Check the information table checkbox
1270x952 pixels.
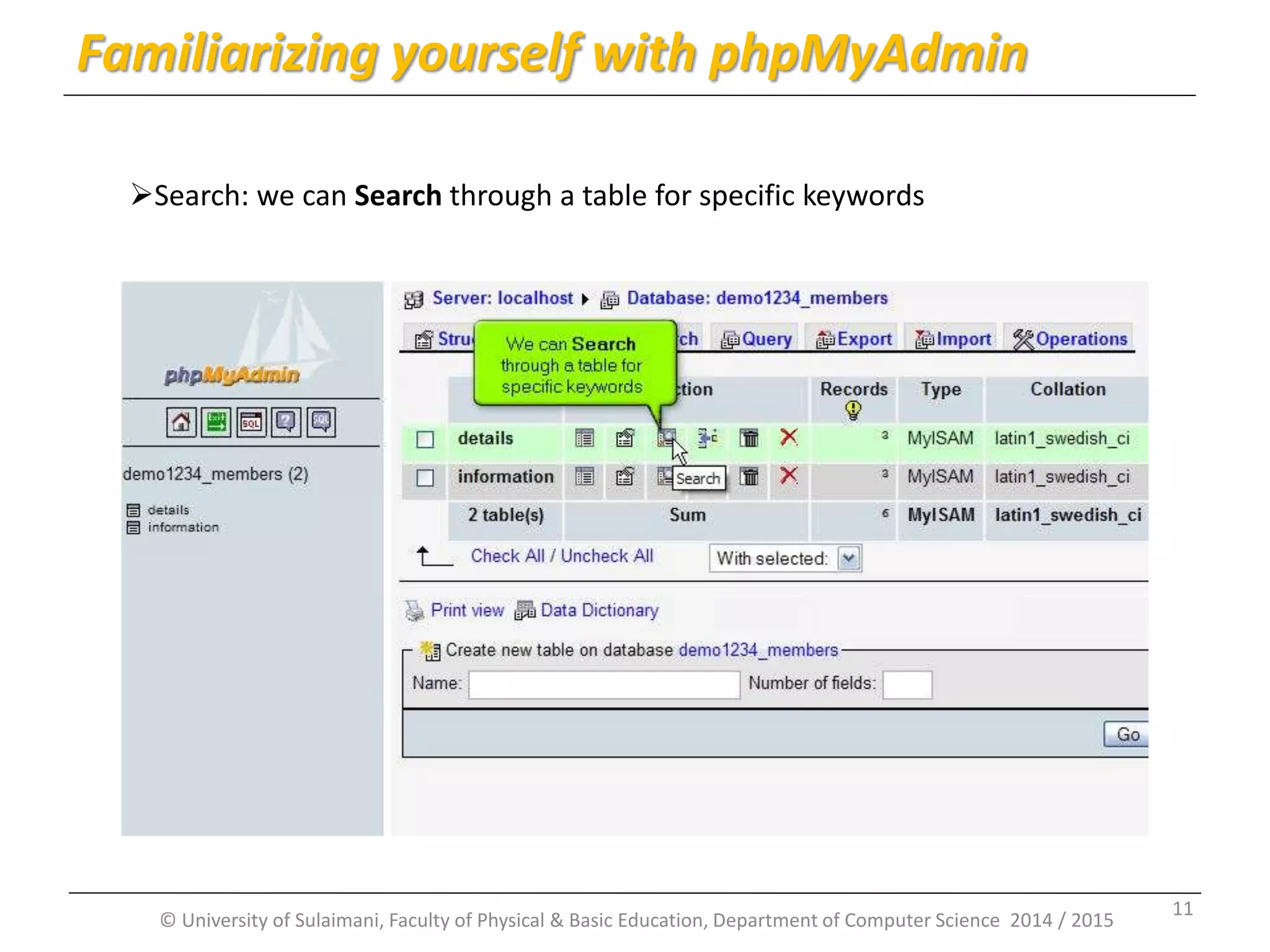pyautogui.click(x=425, y=478)
